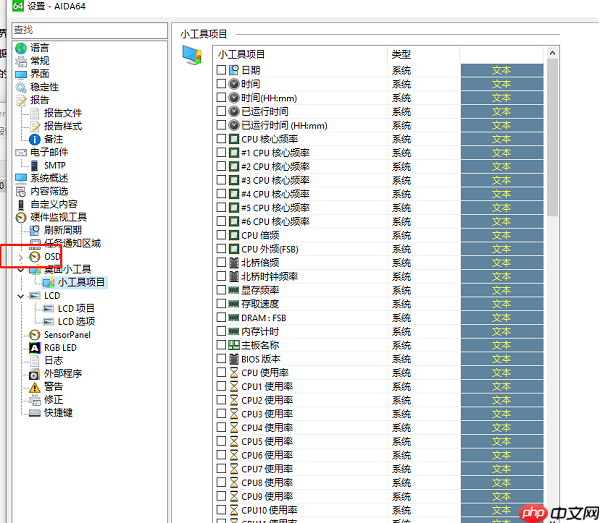Select the 小工具项目 tree icon
Viewport: 600px width, 523px height.
(49, 283)
